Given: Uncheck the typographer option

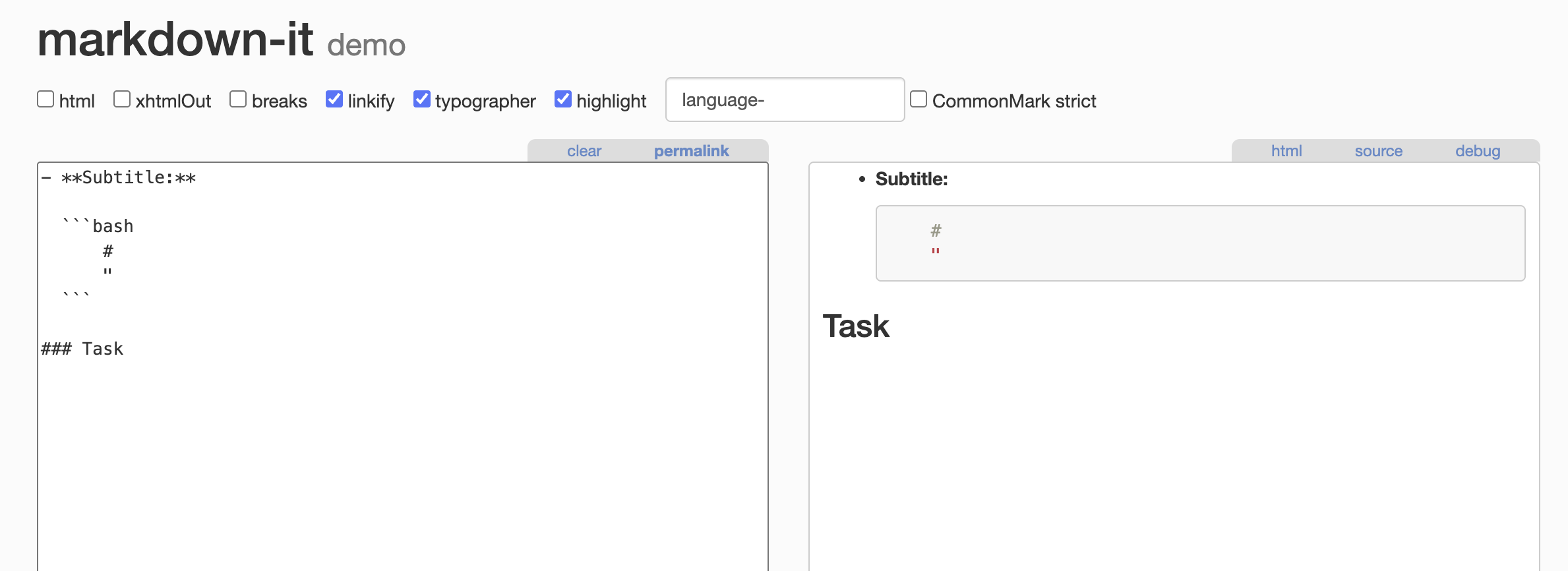Looking at the screenshot, I should [x=422, y=100].
